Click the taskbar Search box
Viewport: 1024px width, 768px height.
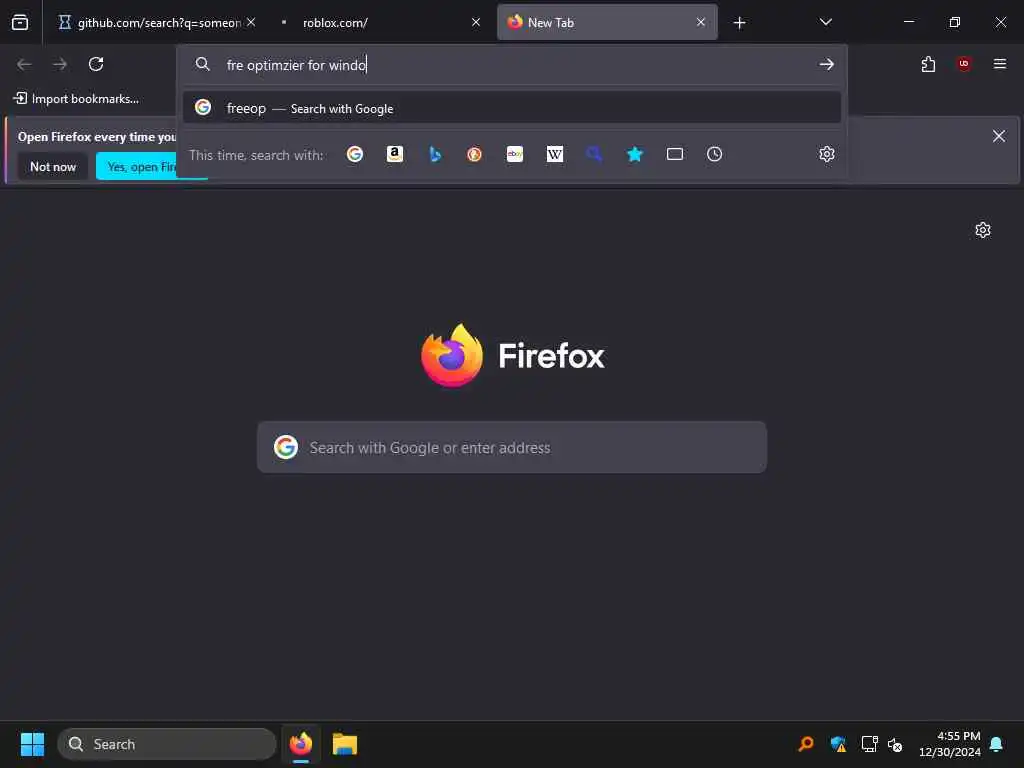[x=167, y=744]
